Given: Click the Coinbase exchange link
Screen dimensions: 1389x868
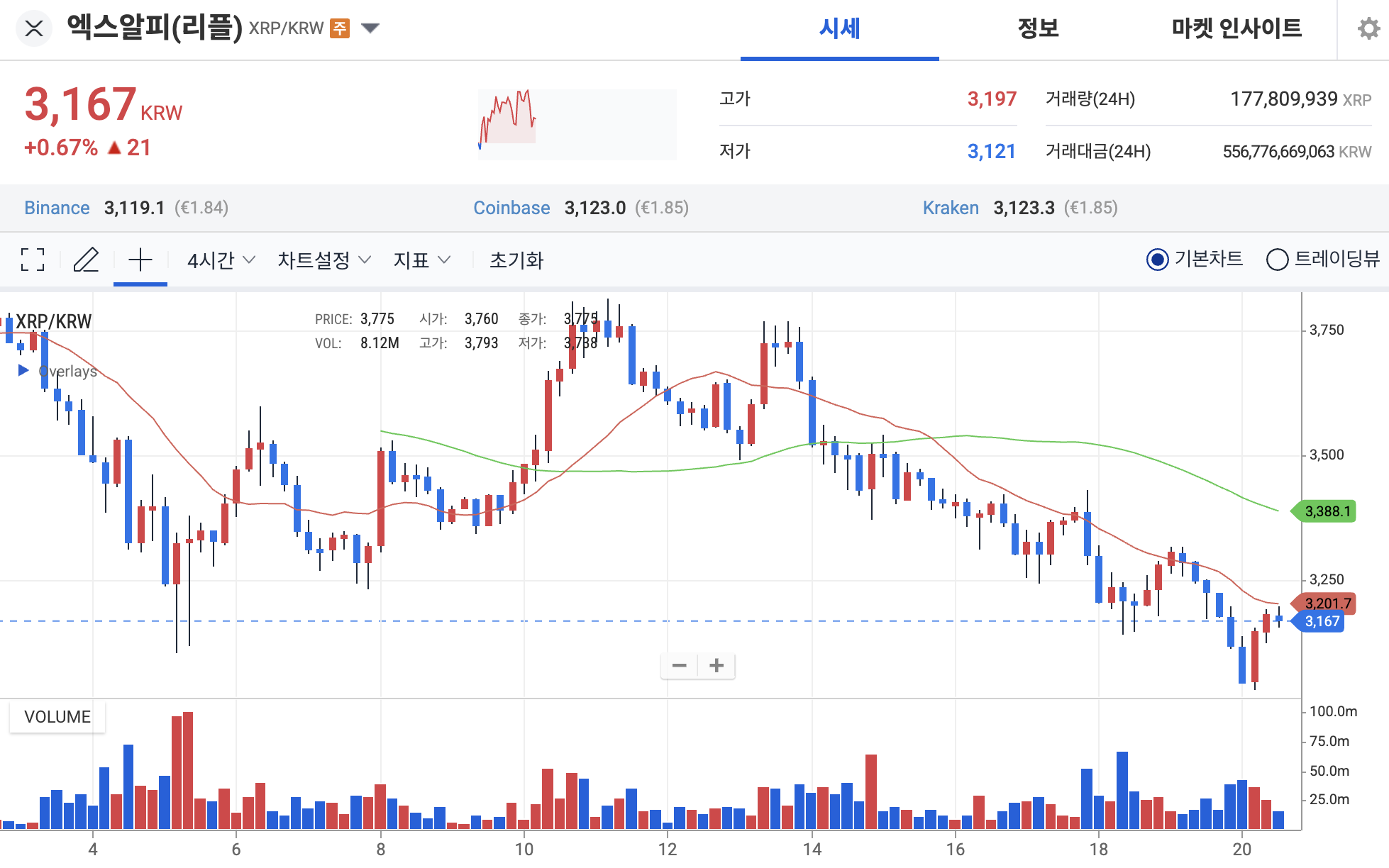Looking at the screenshot, I should click(x=511, y=208).
